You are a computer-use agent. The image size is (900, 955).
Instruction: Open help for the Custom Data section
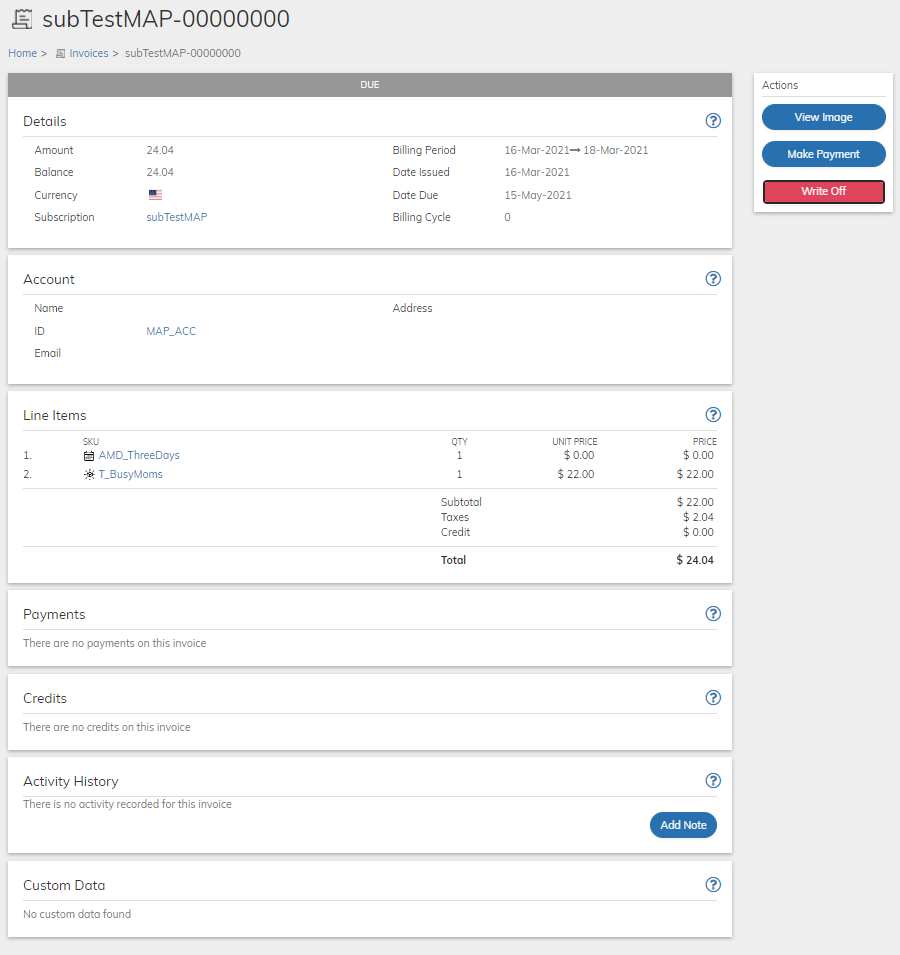click(x=712, y=885)
